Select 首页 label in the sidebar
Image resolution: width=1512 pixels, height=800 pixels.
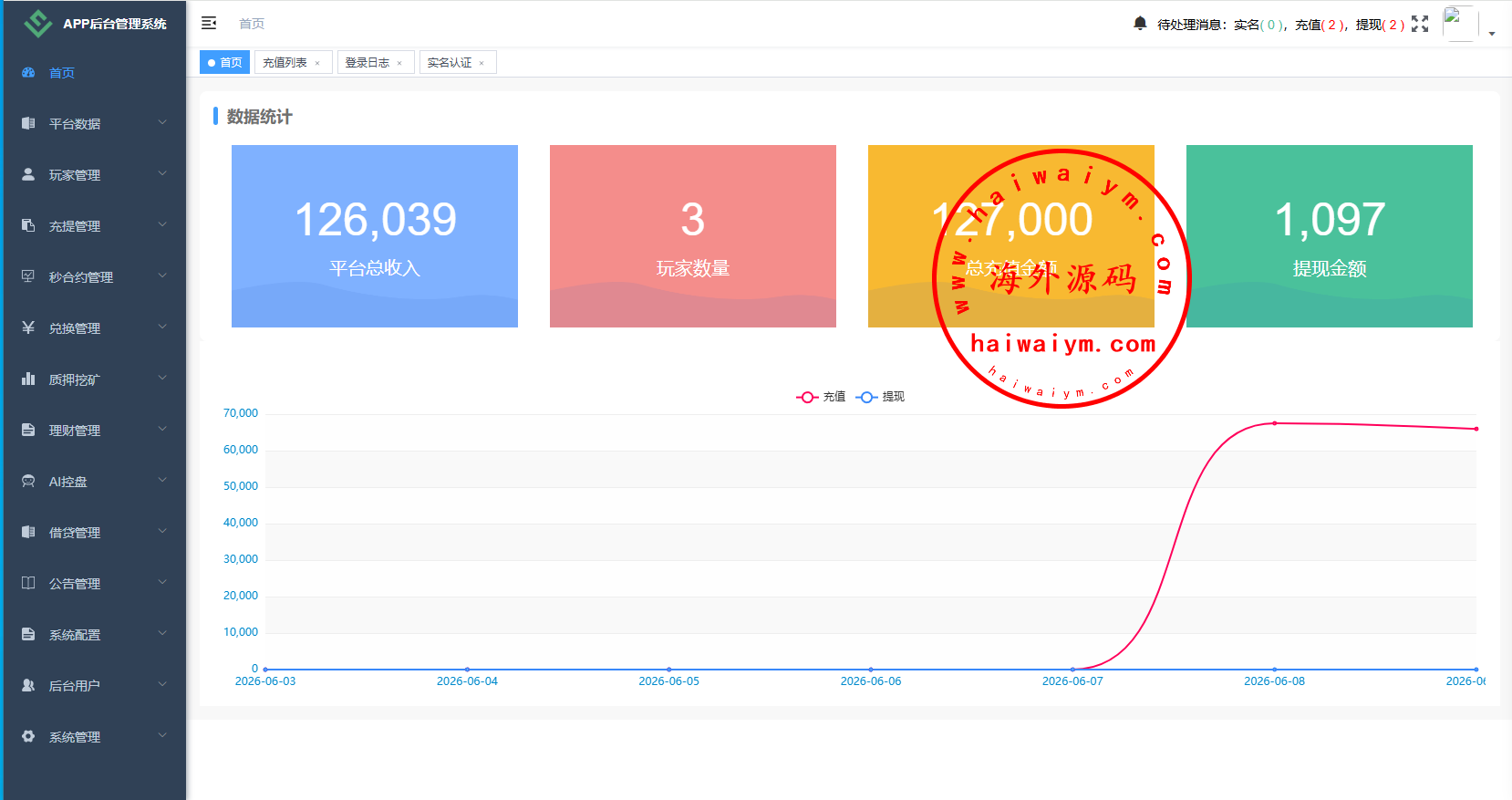62,73
